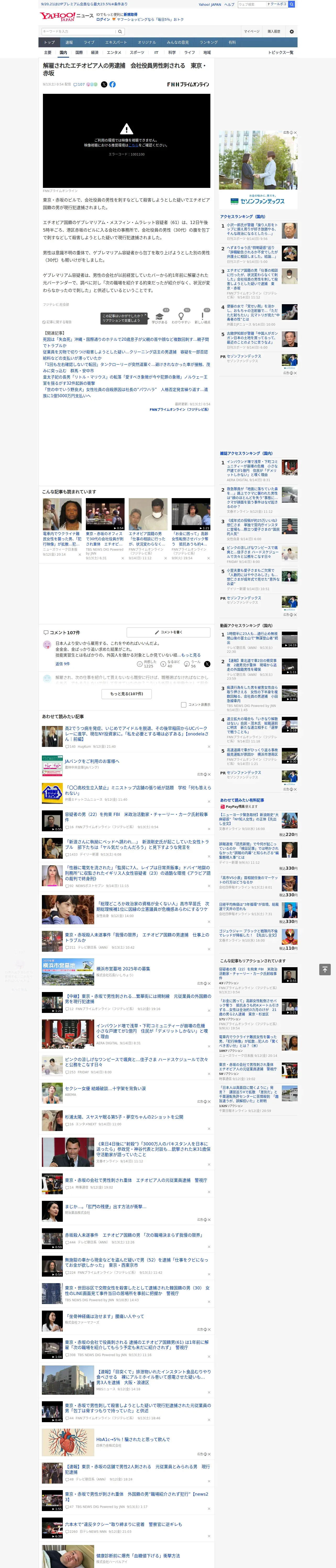Open the エキスパート navigation tab

(x=116, y=43)
